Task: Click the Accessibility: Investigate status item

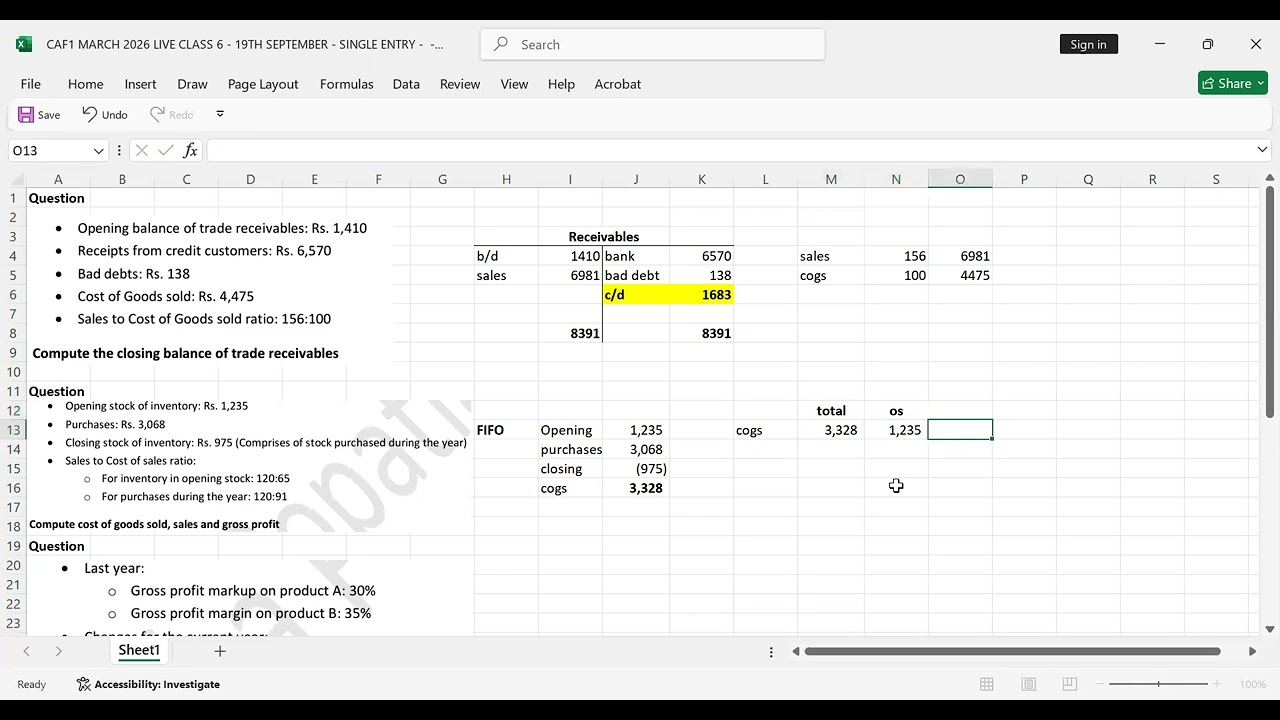Action: [148, 684]
